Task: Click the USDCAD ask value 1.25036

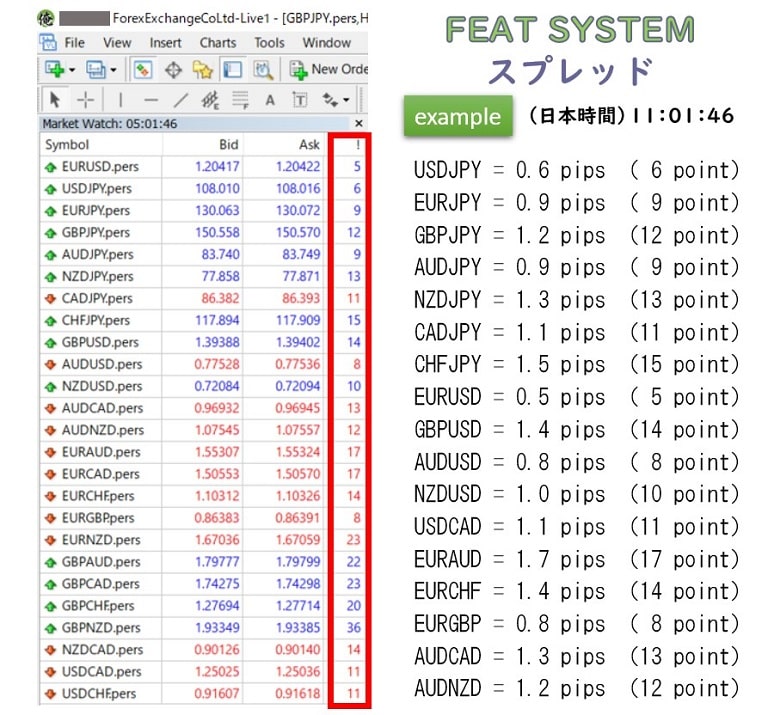Action: click(298, 672)
